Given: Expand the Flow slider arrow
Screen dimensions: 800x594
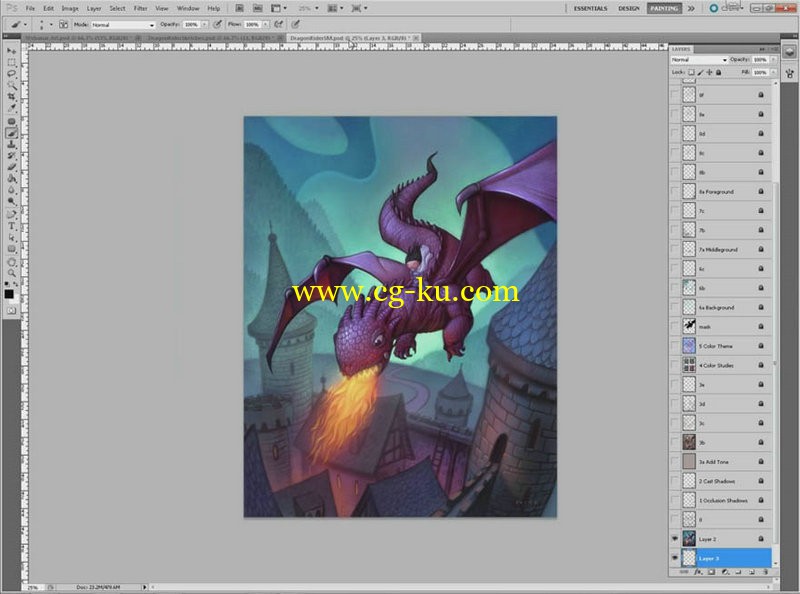Looking at the screenshot, I should click(265, 24).
